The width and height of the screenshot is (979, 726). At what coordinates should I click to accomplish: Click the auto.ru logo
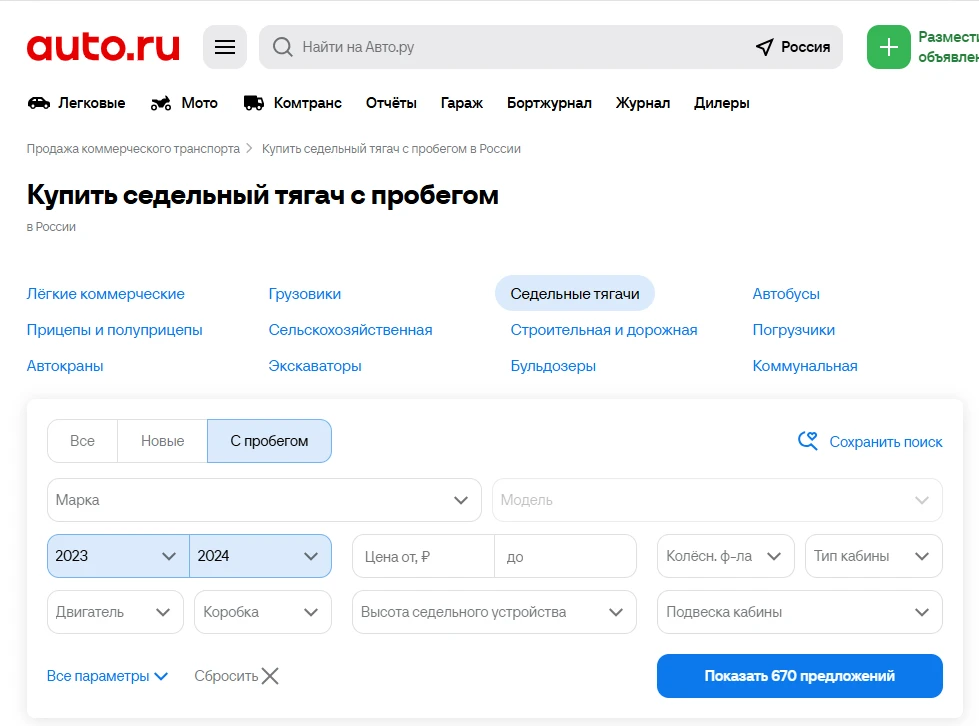tap(103, 47)
